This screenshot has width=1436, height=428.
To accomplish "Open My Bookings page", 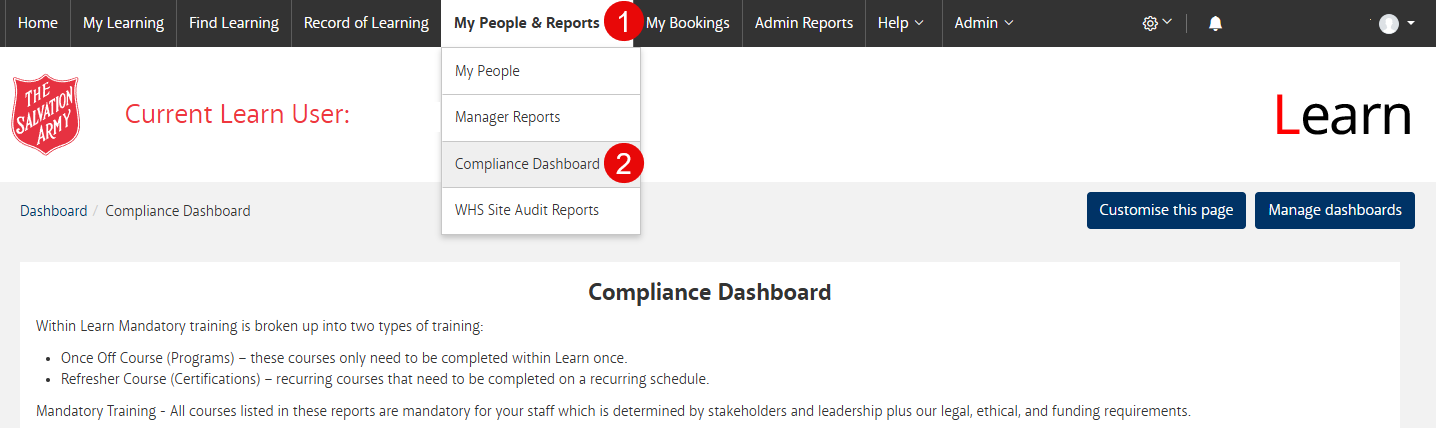I will click(x=688, y=23).
